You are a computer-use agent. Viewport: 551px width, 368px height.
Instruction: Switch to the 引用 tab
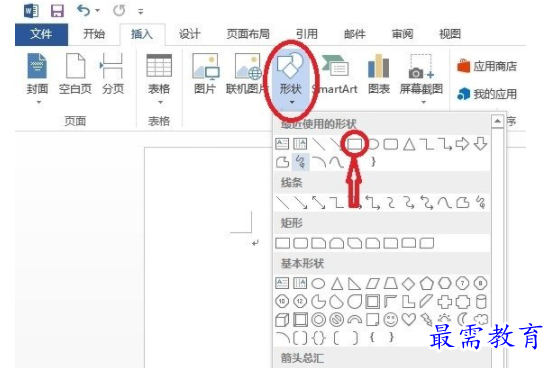point(307,34)
